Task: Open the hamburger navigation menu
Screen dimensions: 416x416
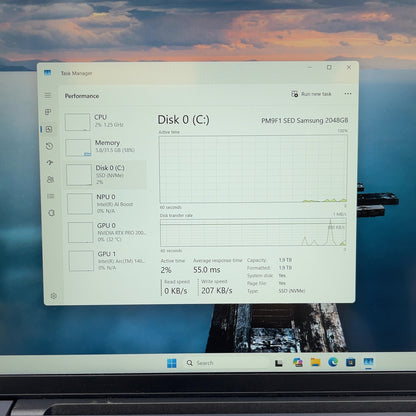Action: tap(48, 95)
